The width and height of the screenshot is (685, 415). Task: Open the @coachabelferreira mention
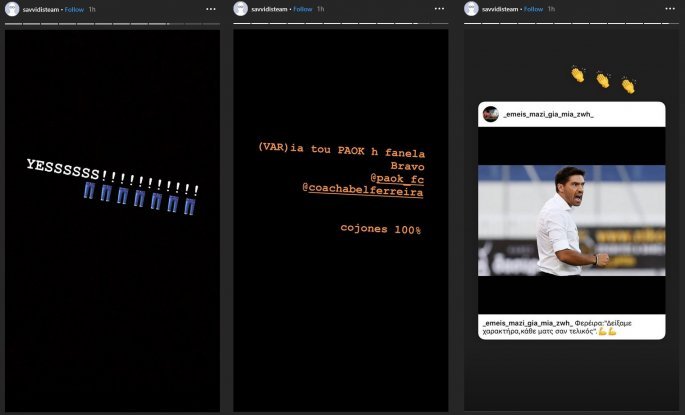tap(362, 192)
